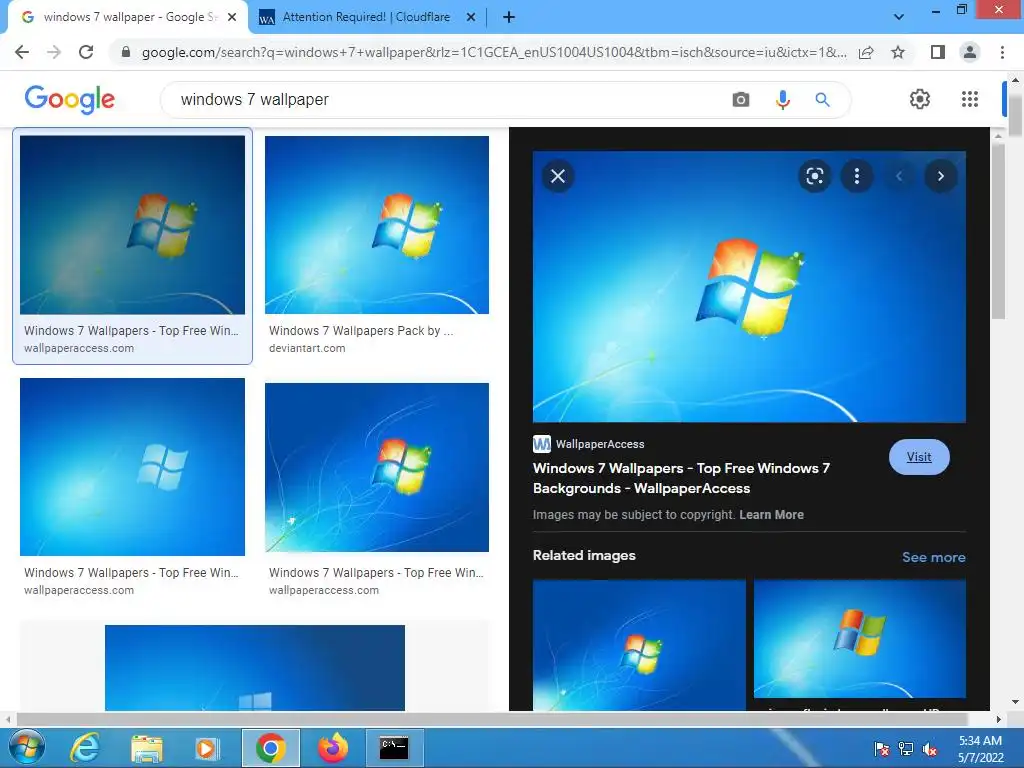
Task: Open the Windows 7 Wallpapers Backgrounds title link
Action: pyautogui.click(x=681, y=478)
